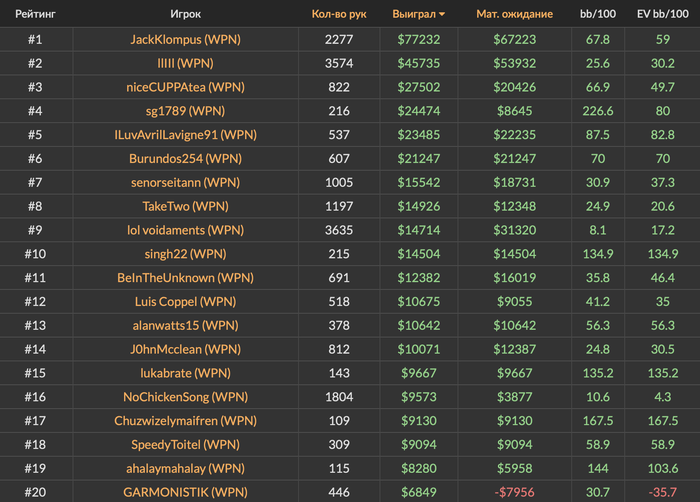Click Burundos254 (WPN) player name

[185, 159]
